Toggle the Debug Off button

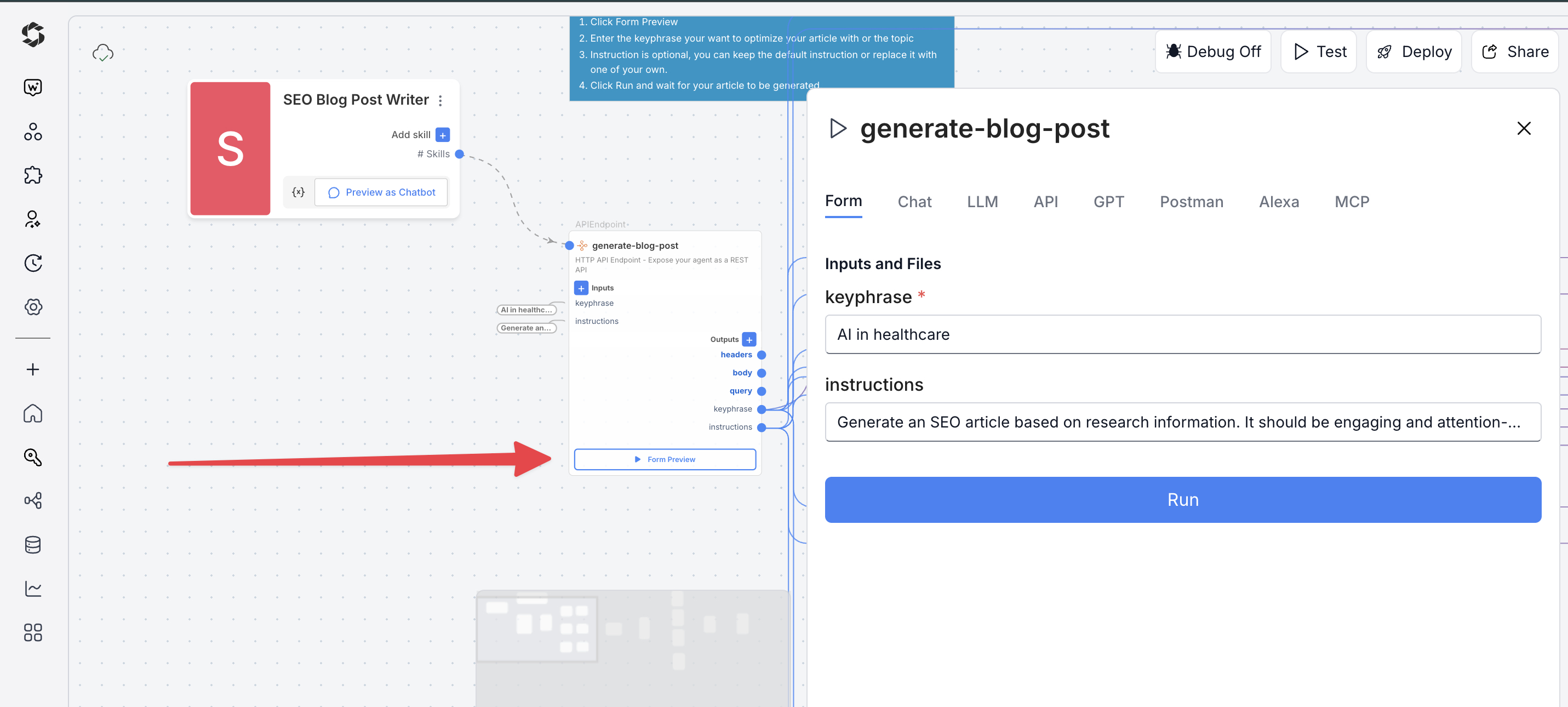[x=1212, y=52]
